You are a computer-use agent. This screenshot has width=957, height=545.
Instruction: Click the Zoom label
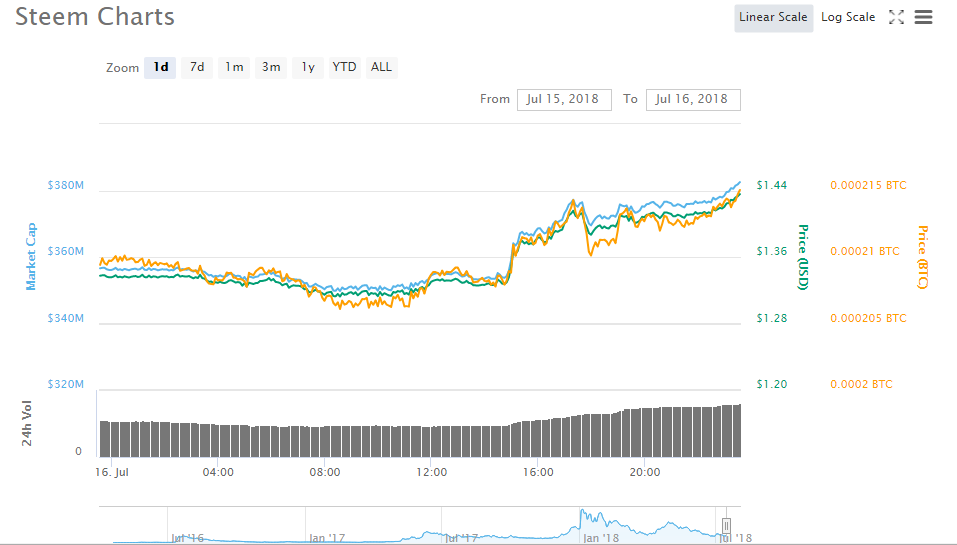click(x=122, y=68)
